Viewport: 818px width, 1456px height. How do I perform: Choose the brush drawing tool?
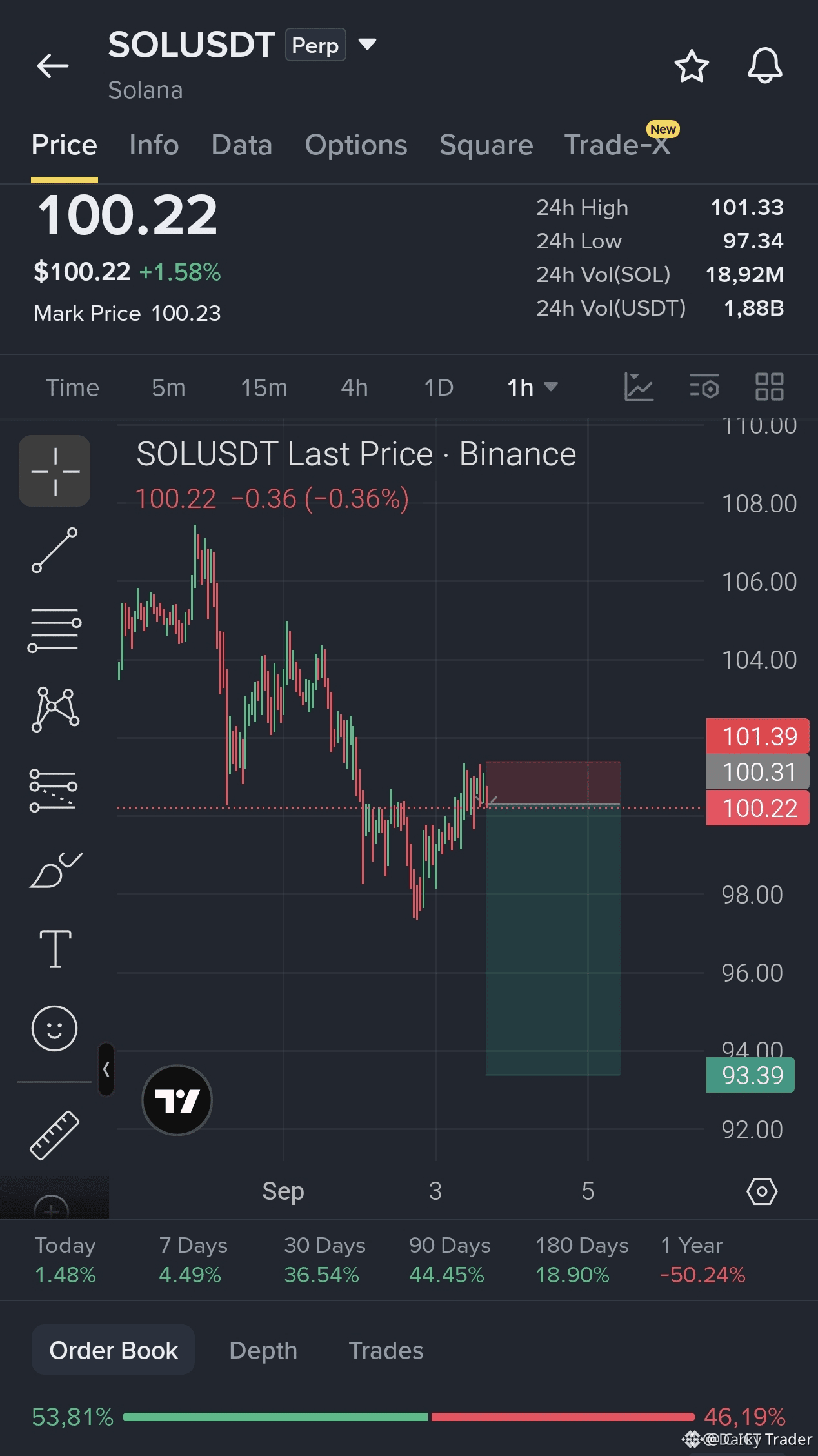coord(56,869)
